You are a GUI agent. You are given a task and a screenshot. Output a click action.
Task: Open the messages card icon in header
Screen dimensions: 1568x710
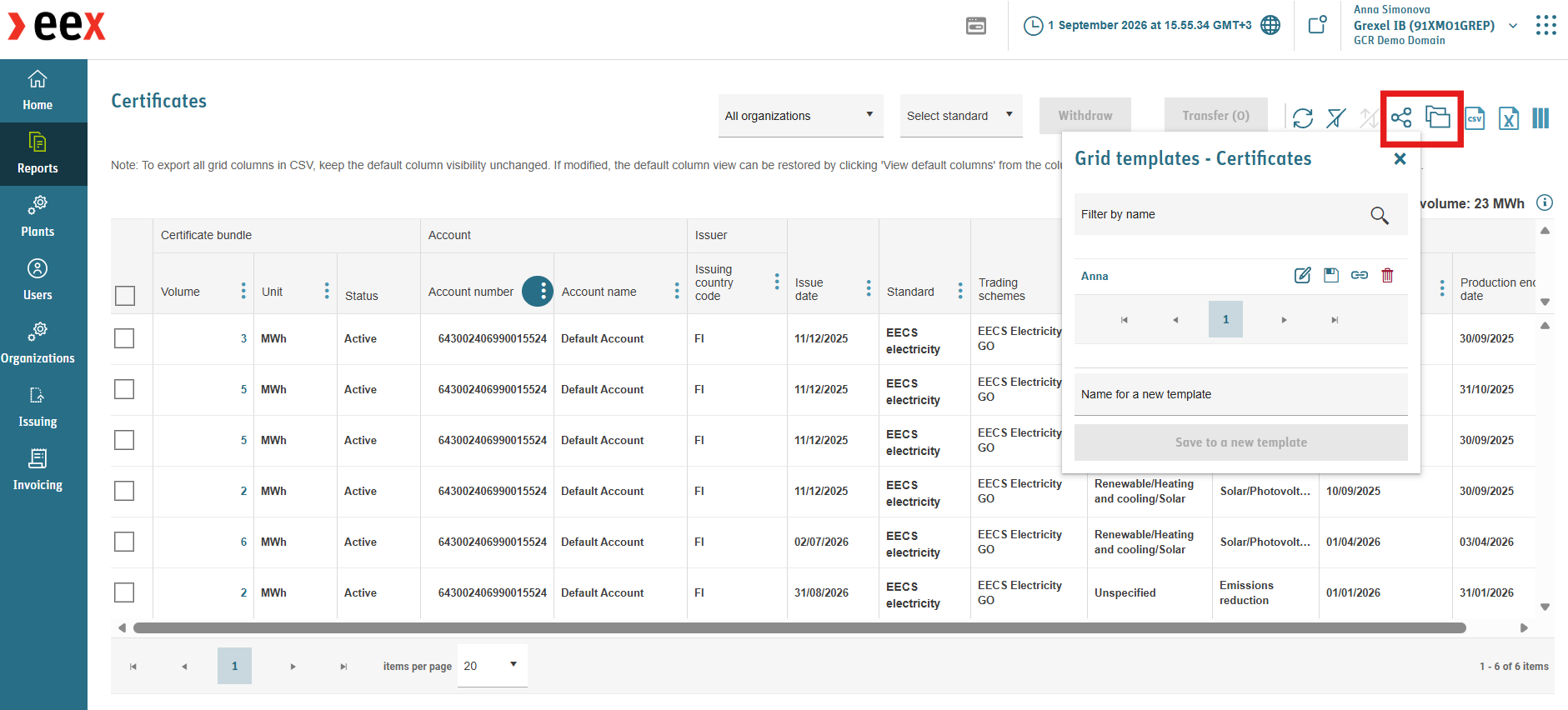pos(976,26)
